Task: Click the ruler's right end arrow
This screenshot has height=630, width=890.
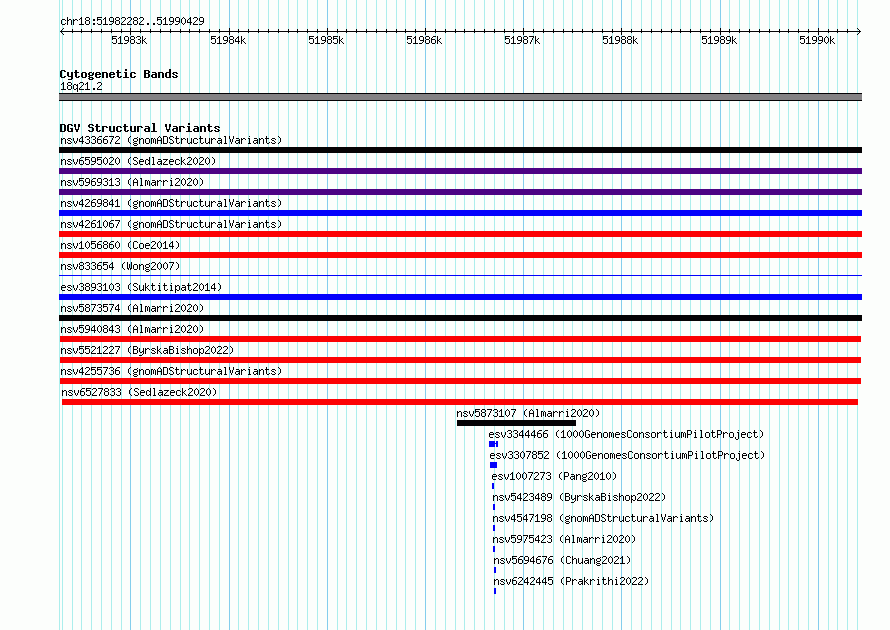Action: tap(859, 31)
